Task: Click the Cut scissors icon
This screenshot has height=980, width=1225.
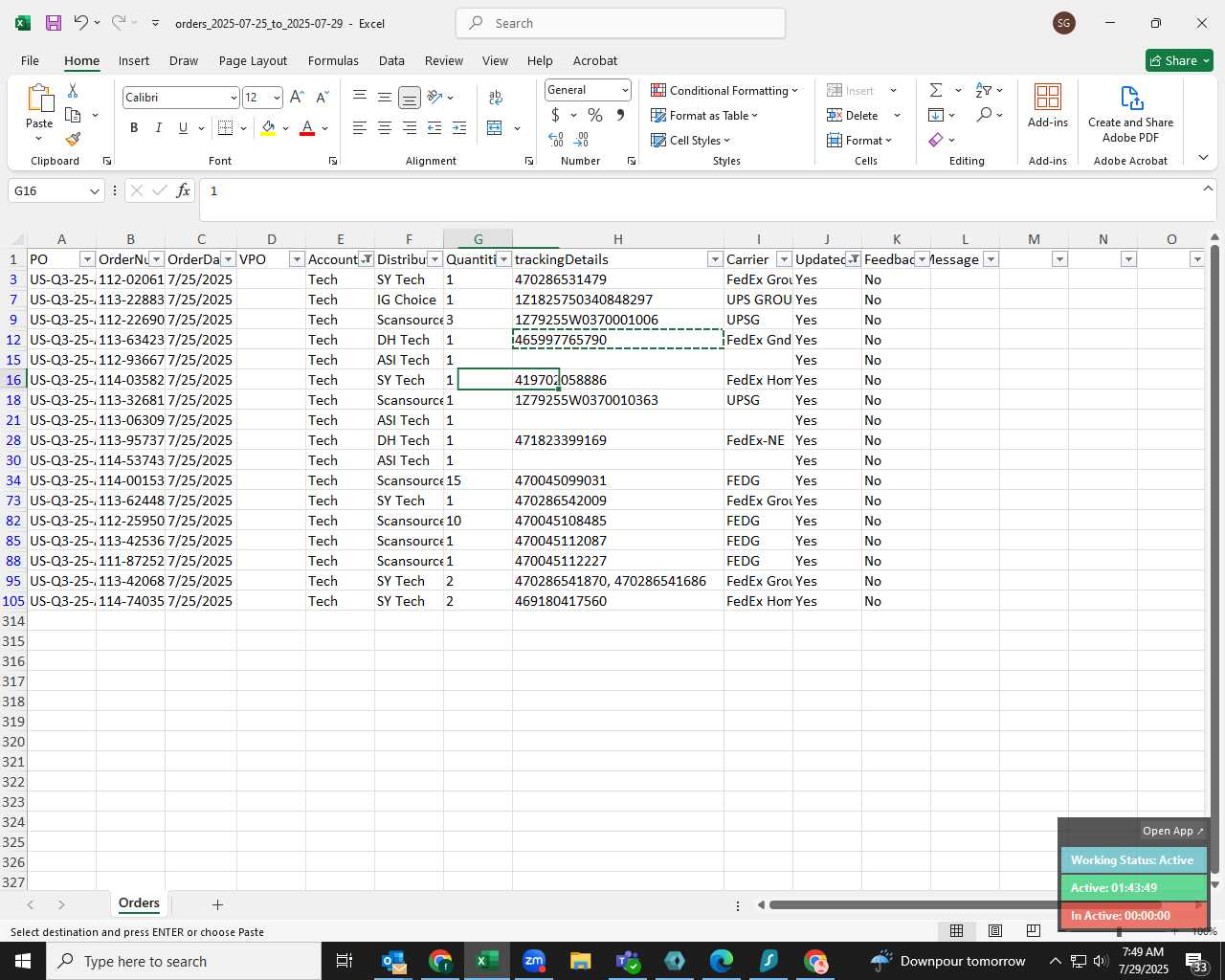Action: (x=73, y=90)
